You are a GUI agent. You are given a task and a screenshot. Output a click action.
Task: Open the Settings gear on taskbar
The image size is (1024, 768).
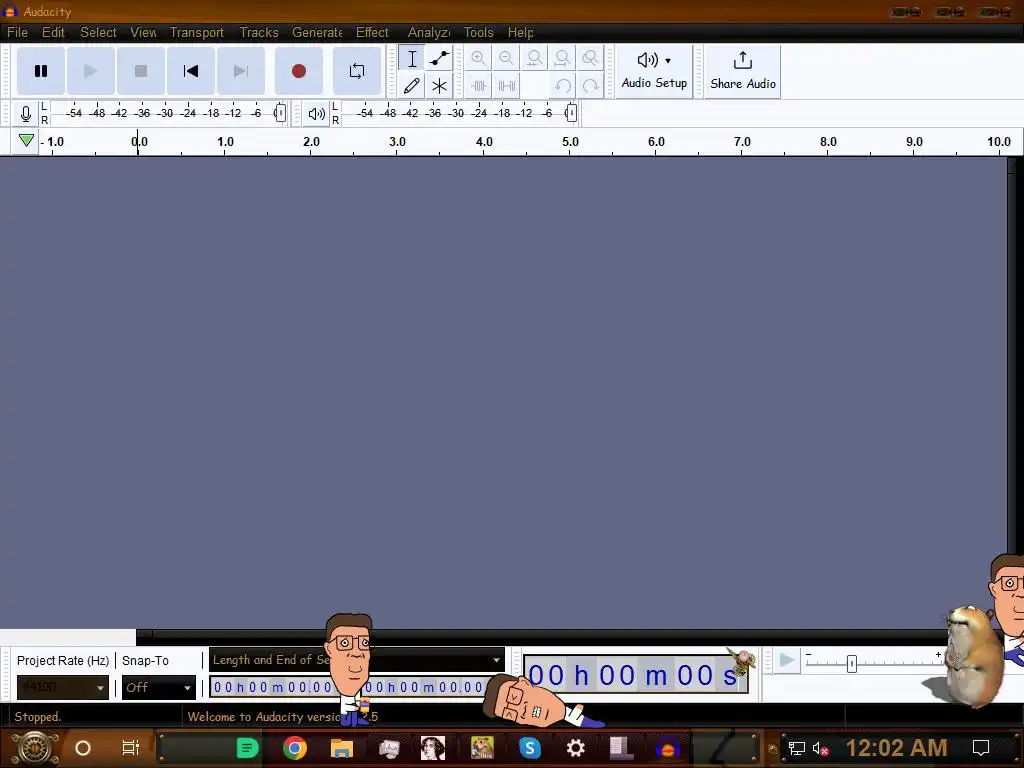point(575,748)
